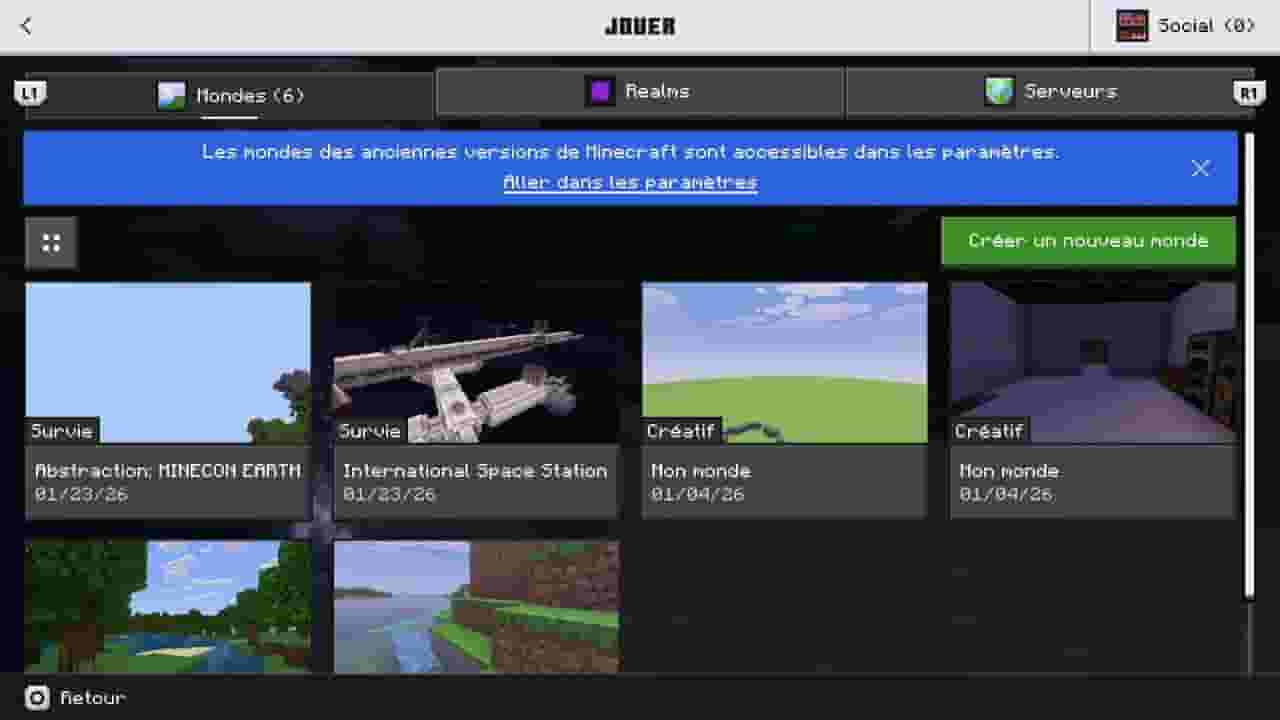Viewport: 1280px width, 720px height.
Task: Open Abstraction: MINECON EARTH world thumbnail
Action: [168, 362]
